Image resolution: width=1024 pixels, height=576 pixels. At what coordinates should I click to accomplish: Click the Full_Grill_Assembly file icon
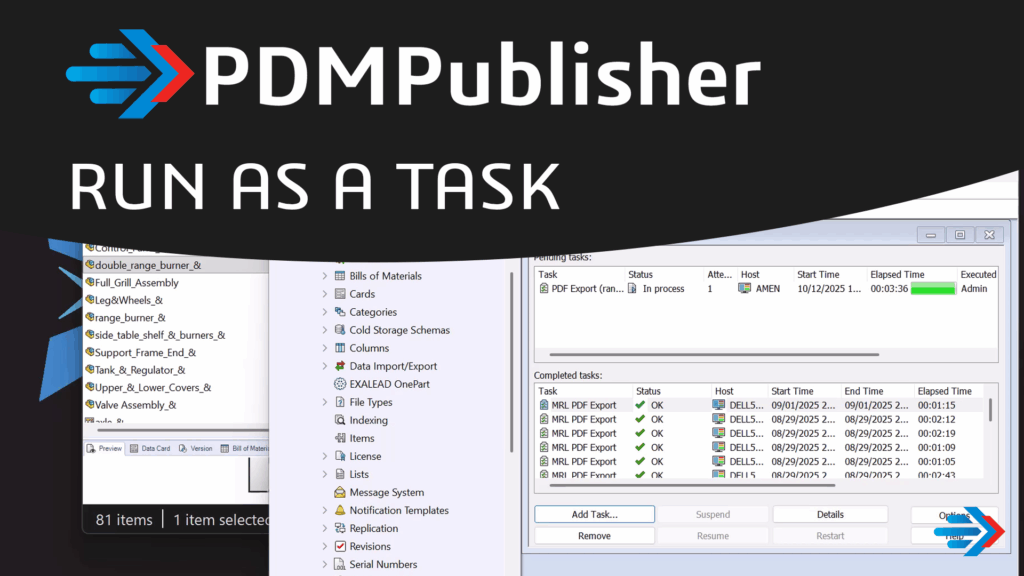pyautogui.click(x=90, y=282)
